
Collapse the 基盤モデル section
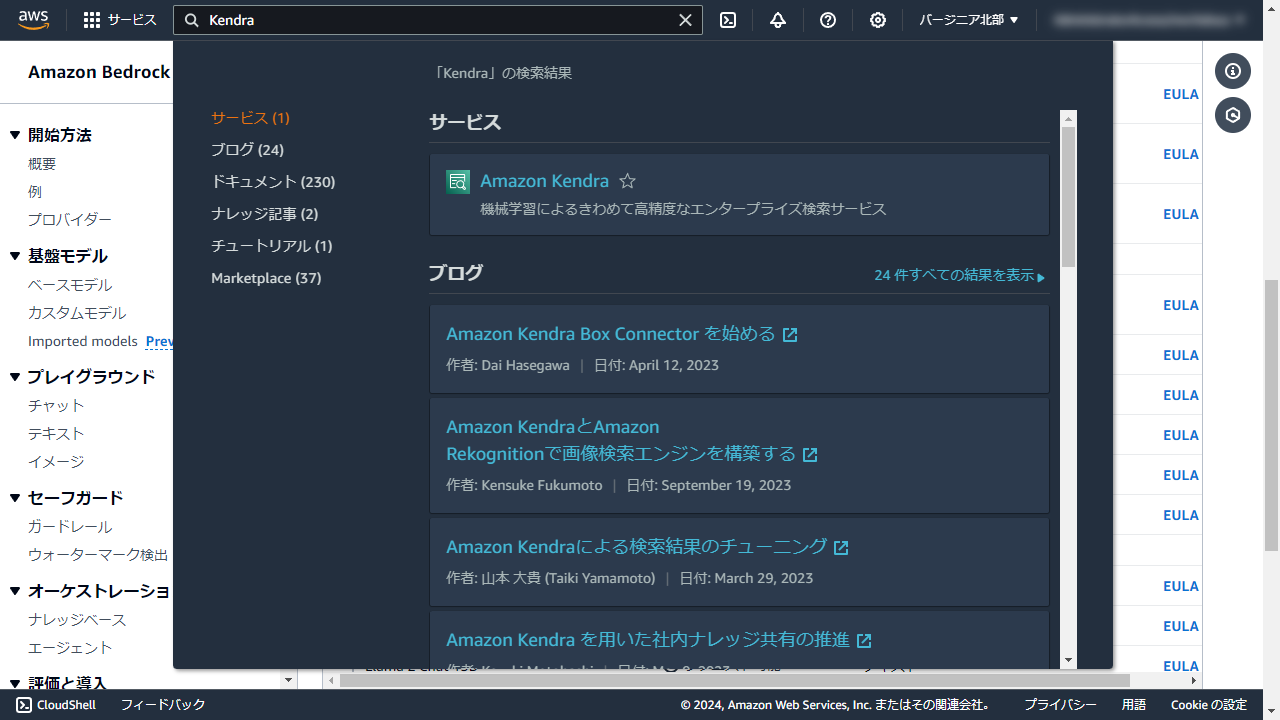(x=15, y=257)
